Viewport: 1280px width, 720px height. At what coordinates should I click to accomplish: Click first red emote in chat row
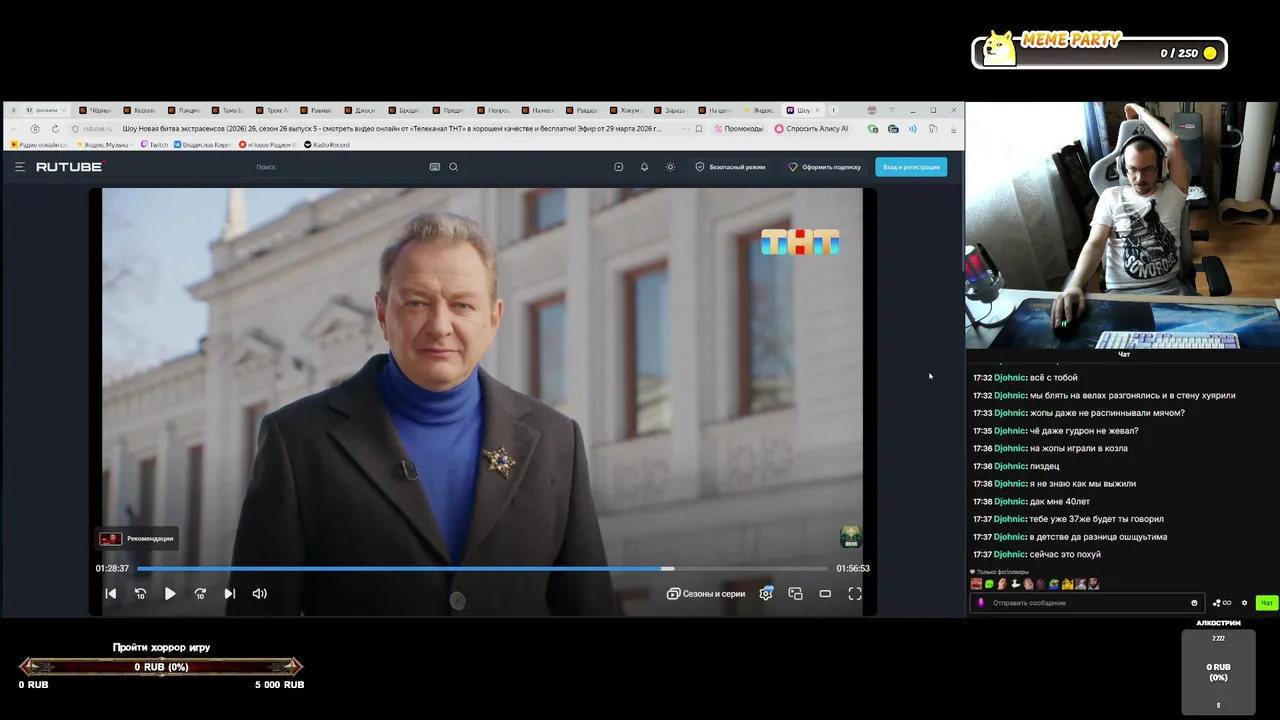(x=976, y=584)
